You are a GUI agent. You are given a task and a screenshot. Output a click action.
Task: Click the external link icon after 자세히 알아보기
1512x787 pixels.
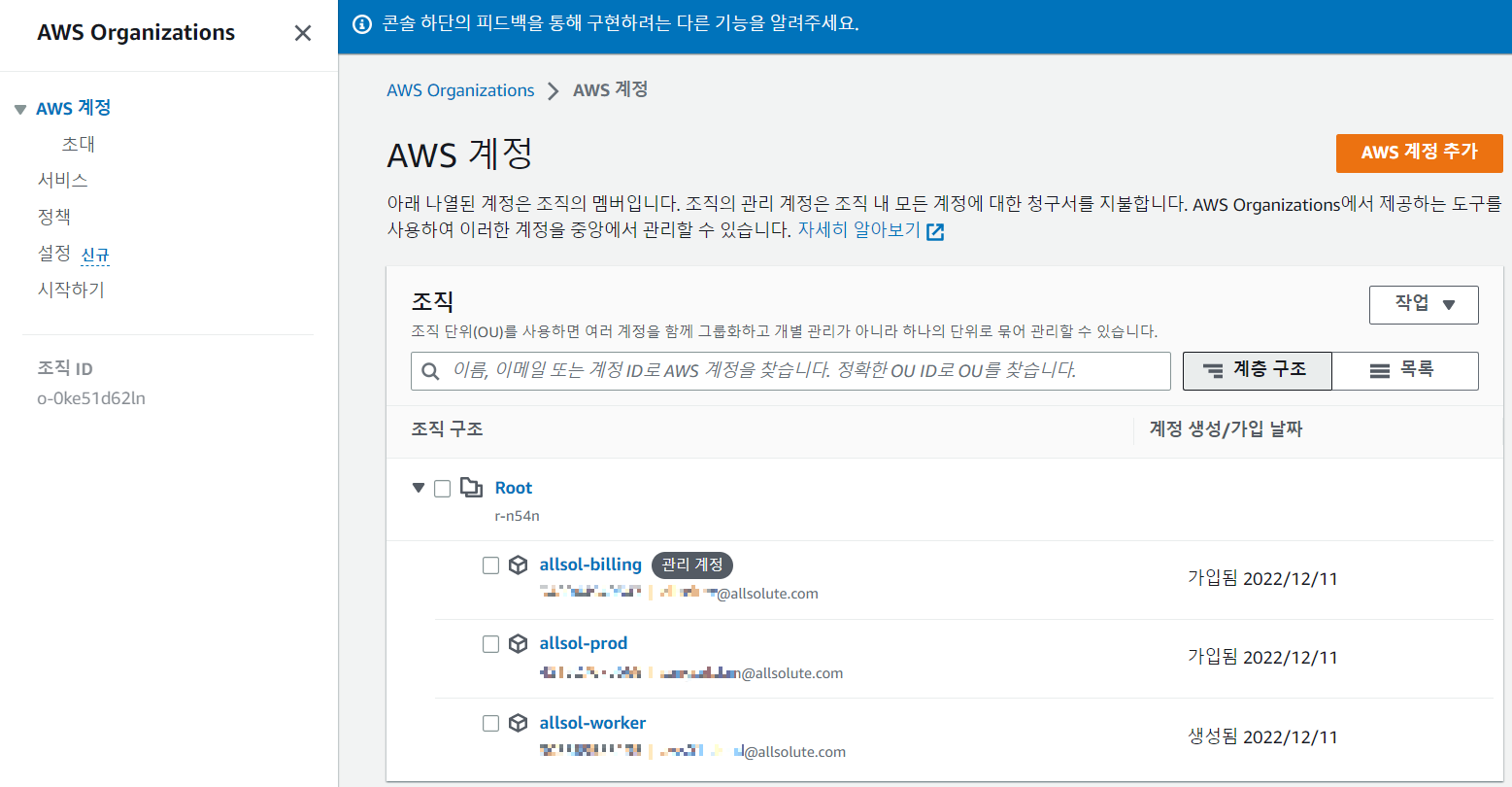[935, 232]
